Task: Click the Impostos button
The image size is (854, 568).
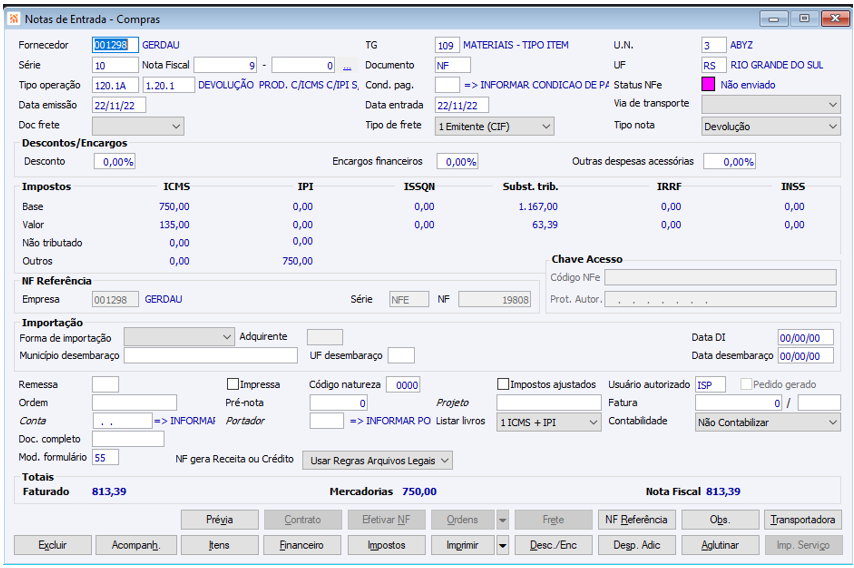Action: [386, 545]
